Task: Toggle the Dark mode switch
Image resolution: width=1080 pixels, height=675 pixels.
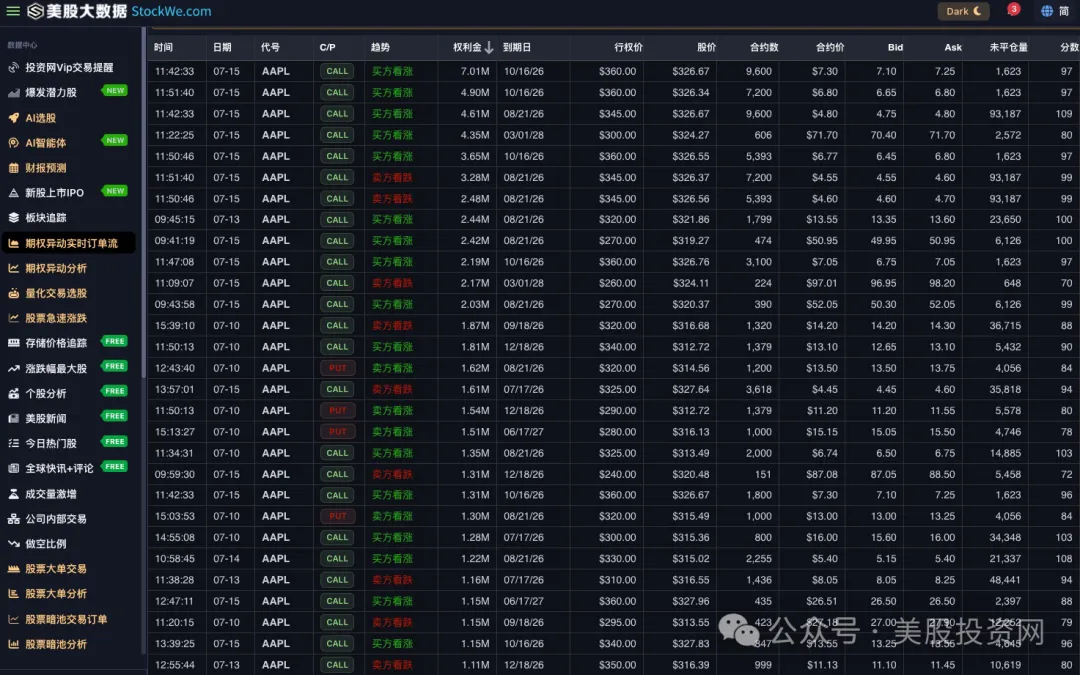Action: click(963, 11)
